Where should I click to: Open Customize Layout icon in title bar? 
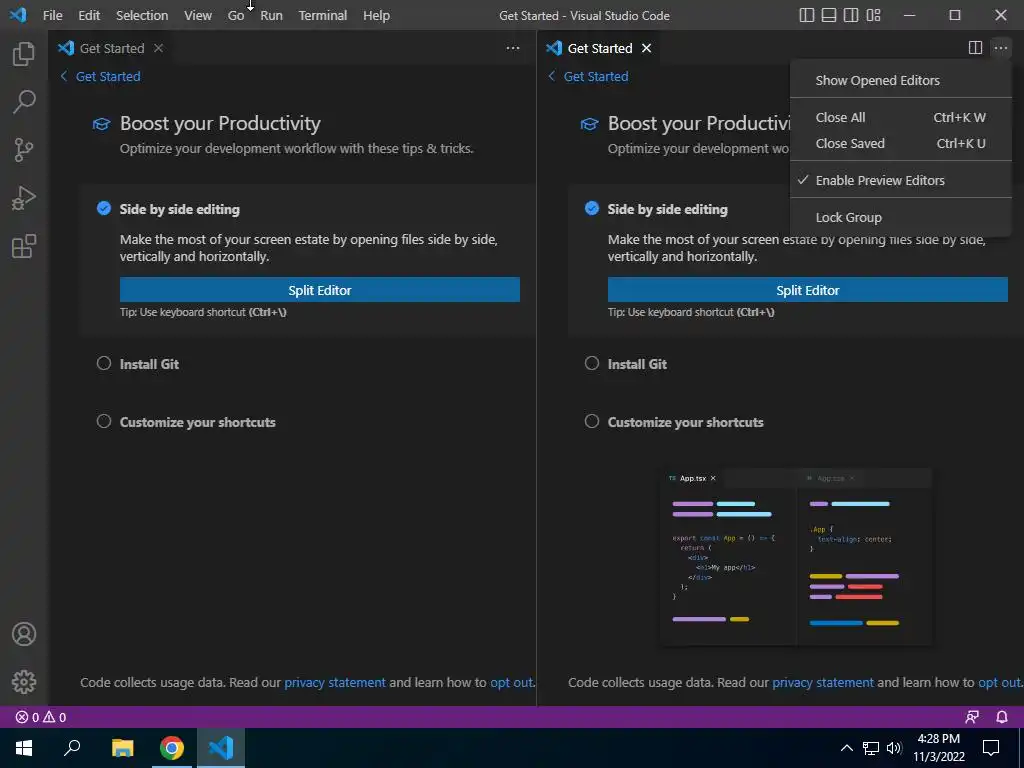coord(873,15)
